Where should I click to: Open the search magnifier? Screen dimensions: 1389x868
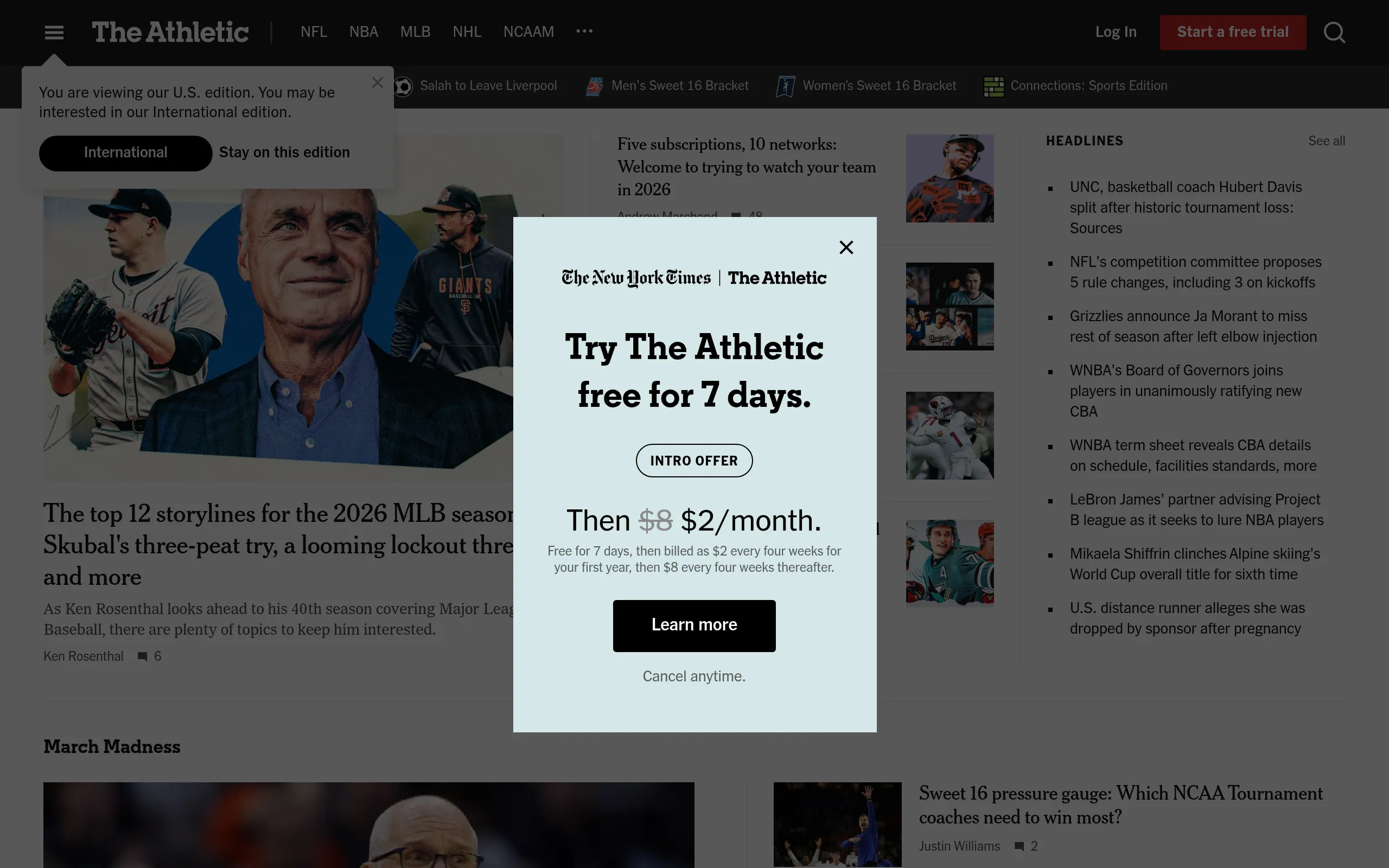[x=1334, y=32]
